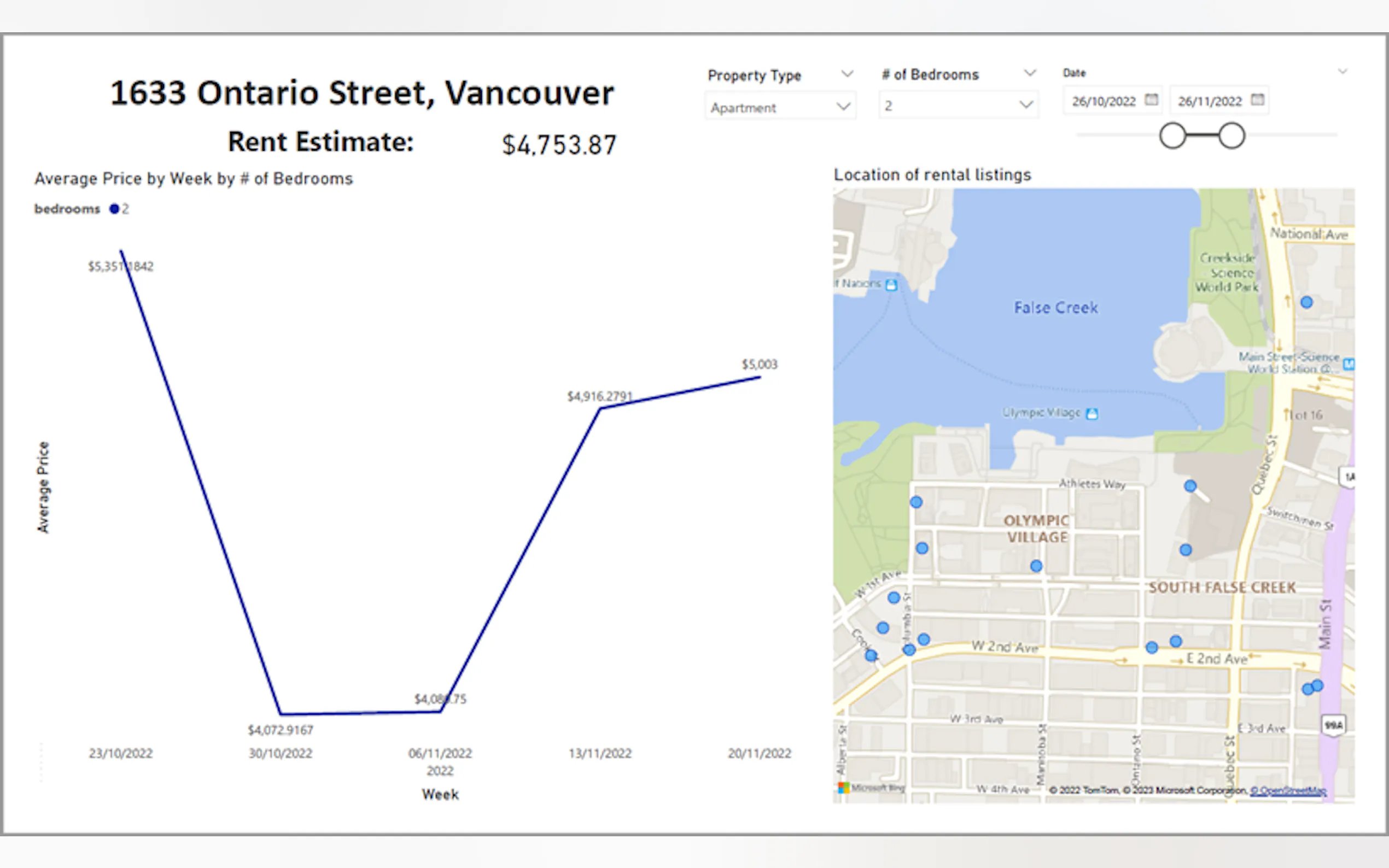Open the end date calendar picker
The width and height of the screenshot is (1389, 868).
[x=1257, y=100]
